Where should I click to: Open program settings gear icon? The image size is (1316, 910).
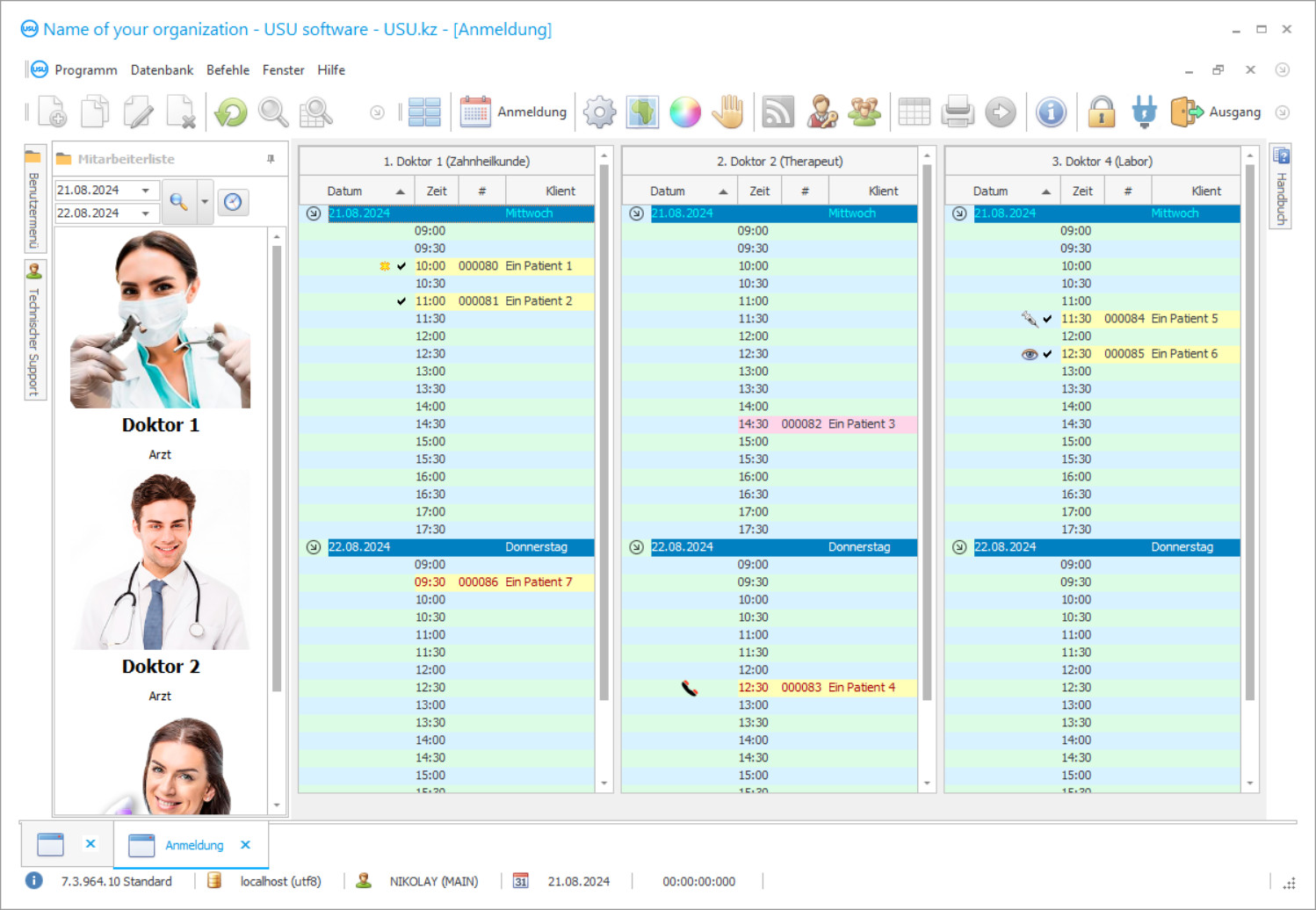coord(599,112)
